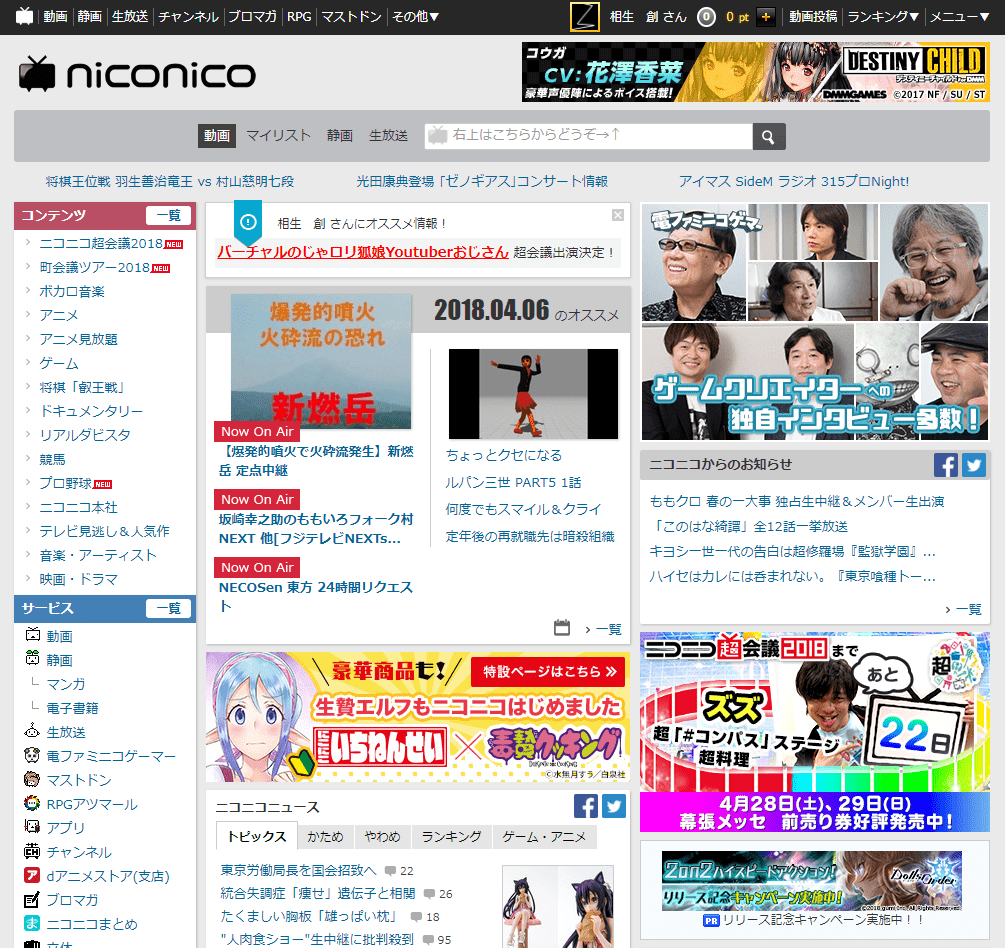Switch news tab to かため
Viewport: 1005px width, 948px height.
tap(326, 836)
